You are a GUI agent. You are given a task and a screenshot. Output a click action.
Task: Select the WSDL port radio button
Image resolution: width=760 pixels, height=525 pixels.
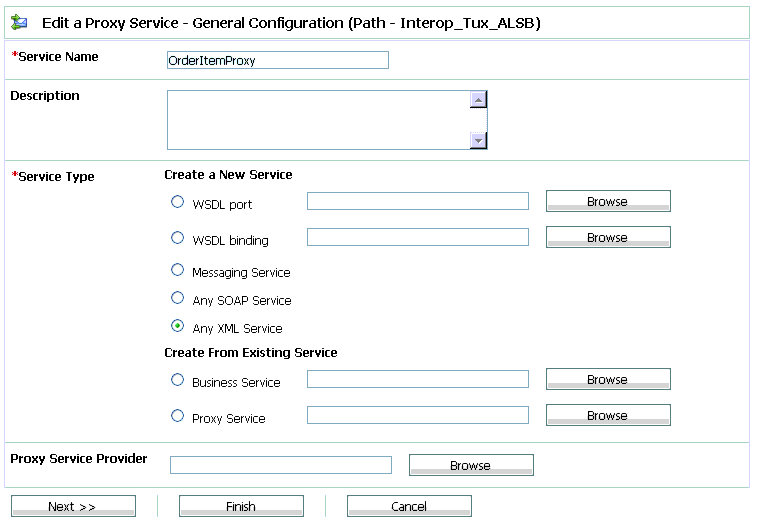[177, 202]
